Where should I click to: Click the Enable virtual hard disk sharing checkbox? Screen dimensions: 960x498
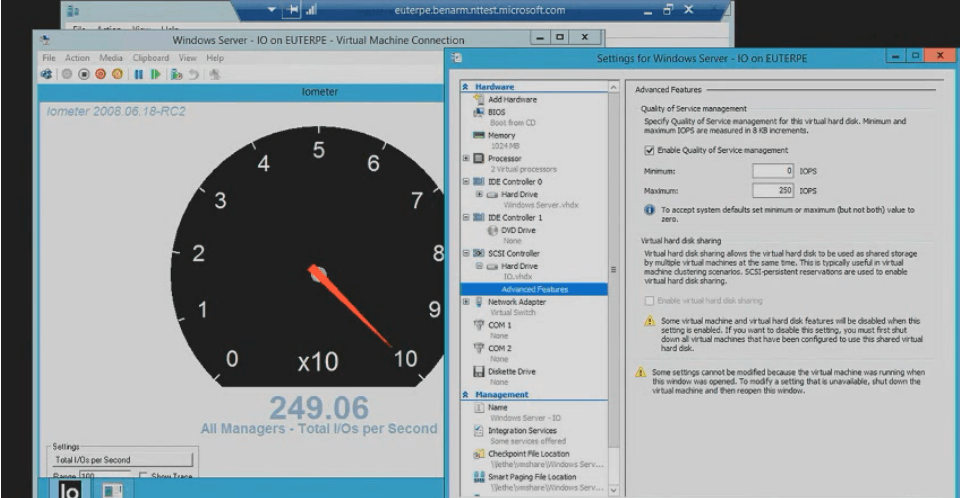649,301
